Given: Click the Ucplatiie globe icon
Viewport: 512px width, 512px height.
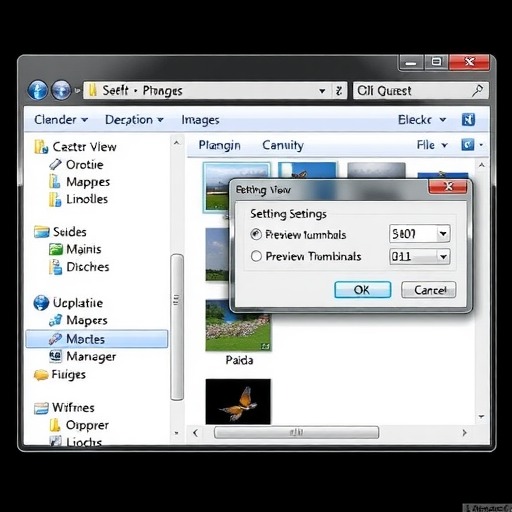Looking at the screenshot, I should click(41, 303).
